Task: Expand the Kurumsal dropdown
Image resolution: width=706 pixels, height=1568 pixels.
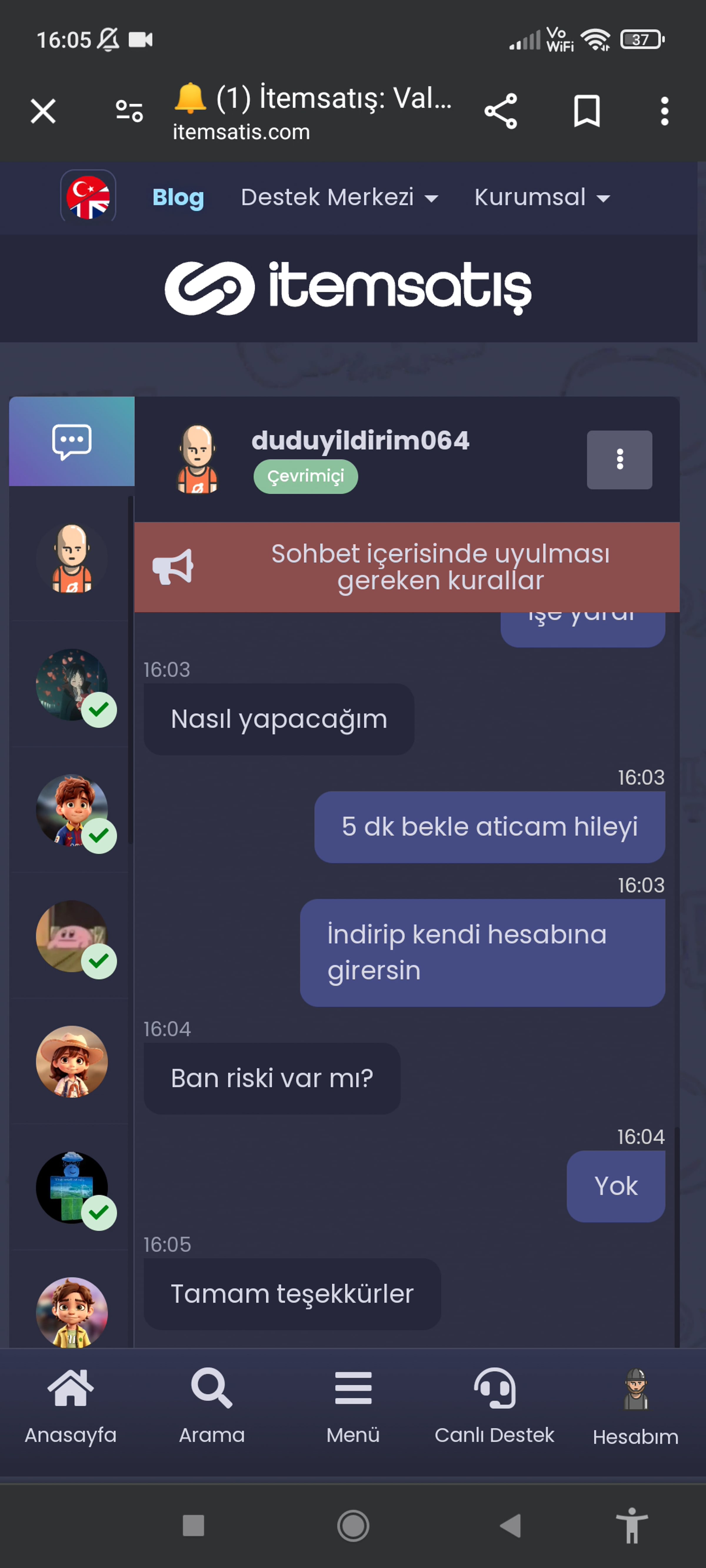Action: point(542,197)
